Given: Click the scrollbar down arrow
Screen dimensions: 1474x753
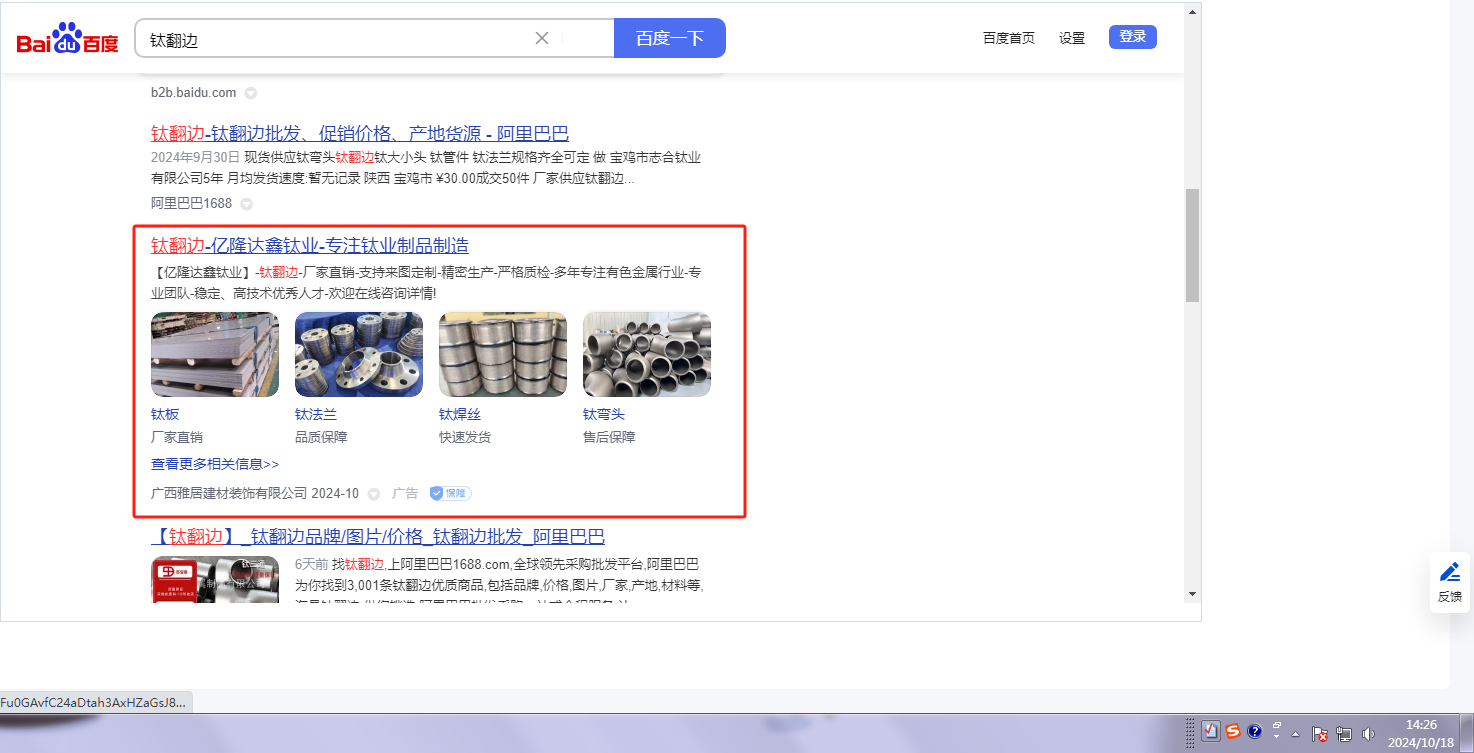Looking at the screenshot, I should tap(1192, 593).
